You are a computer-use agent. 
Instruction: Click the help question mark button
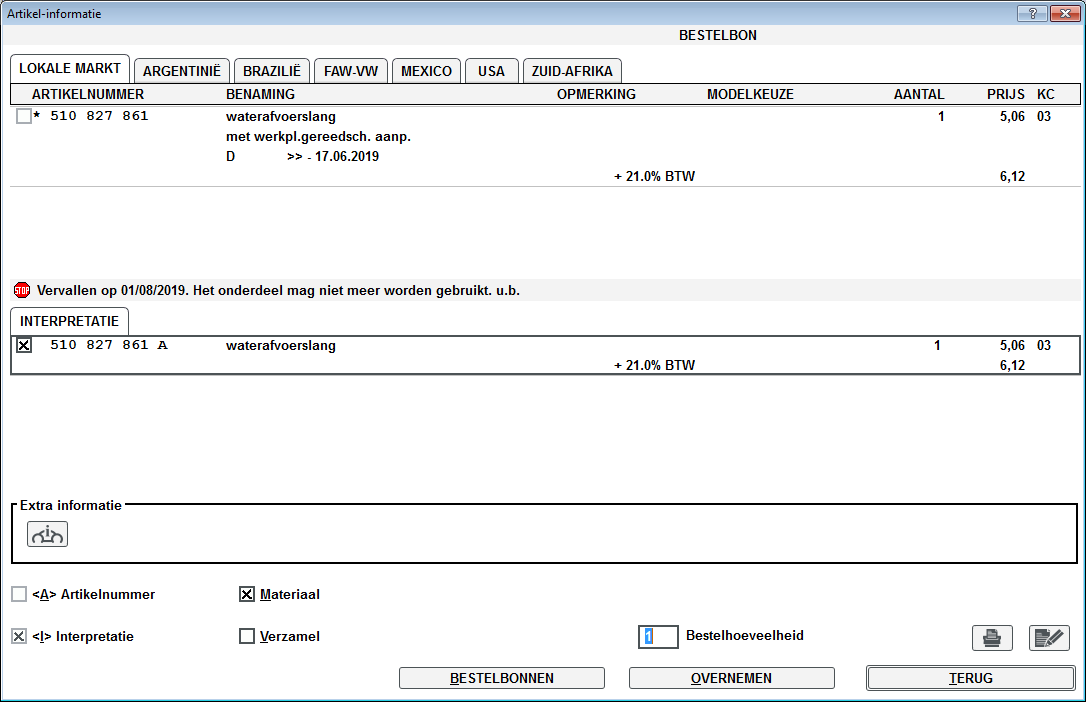1031,13
